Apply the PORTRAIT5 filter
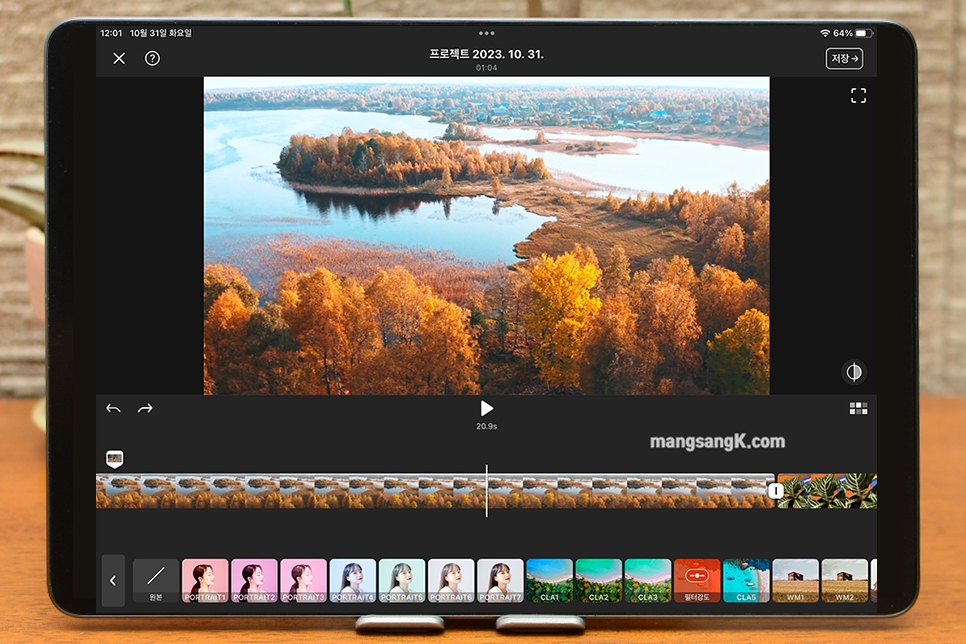Viewport: 966px width, 644px height. click(402, 581)
